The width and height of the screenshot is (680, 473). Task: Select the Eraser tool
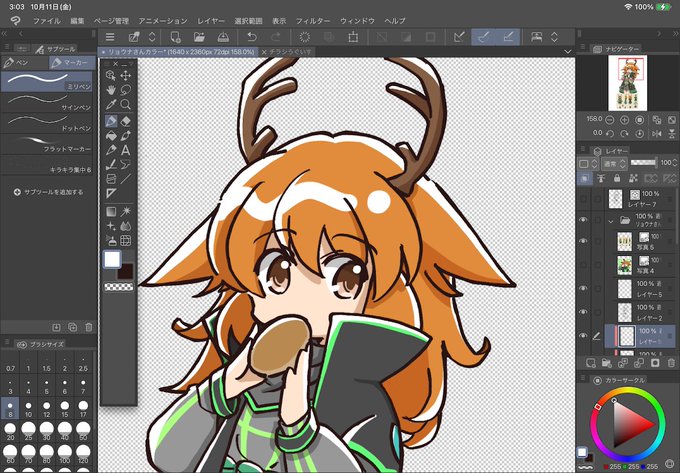coord(126,121)
